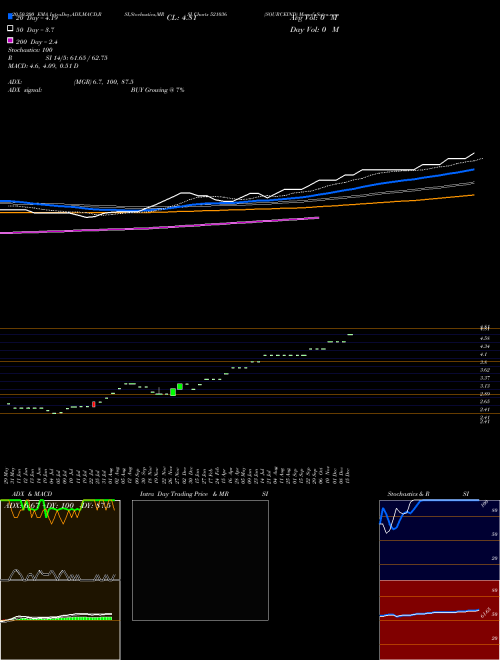Select the '200 Day = 2.4' label
This screenshot has height=660, width=500.
37,42
